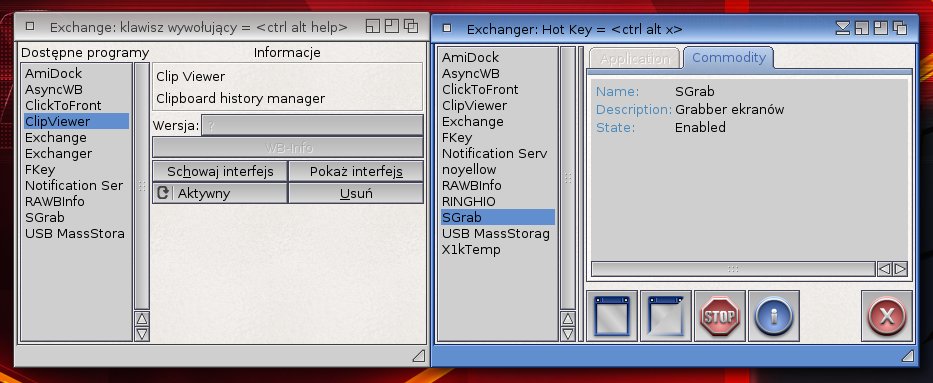Image resolution: width=933 pixels, height=383 pixels.
Task: Select RAWBInfo in Exchange program list
Action: pyautogui.click(x=76, y=202)
